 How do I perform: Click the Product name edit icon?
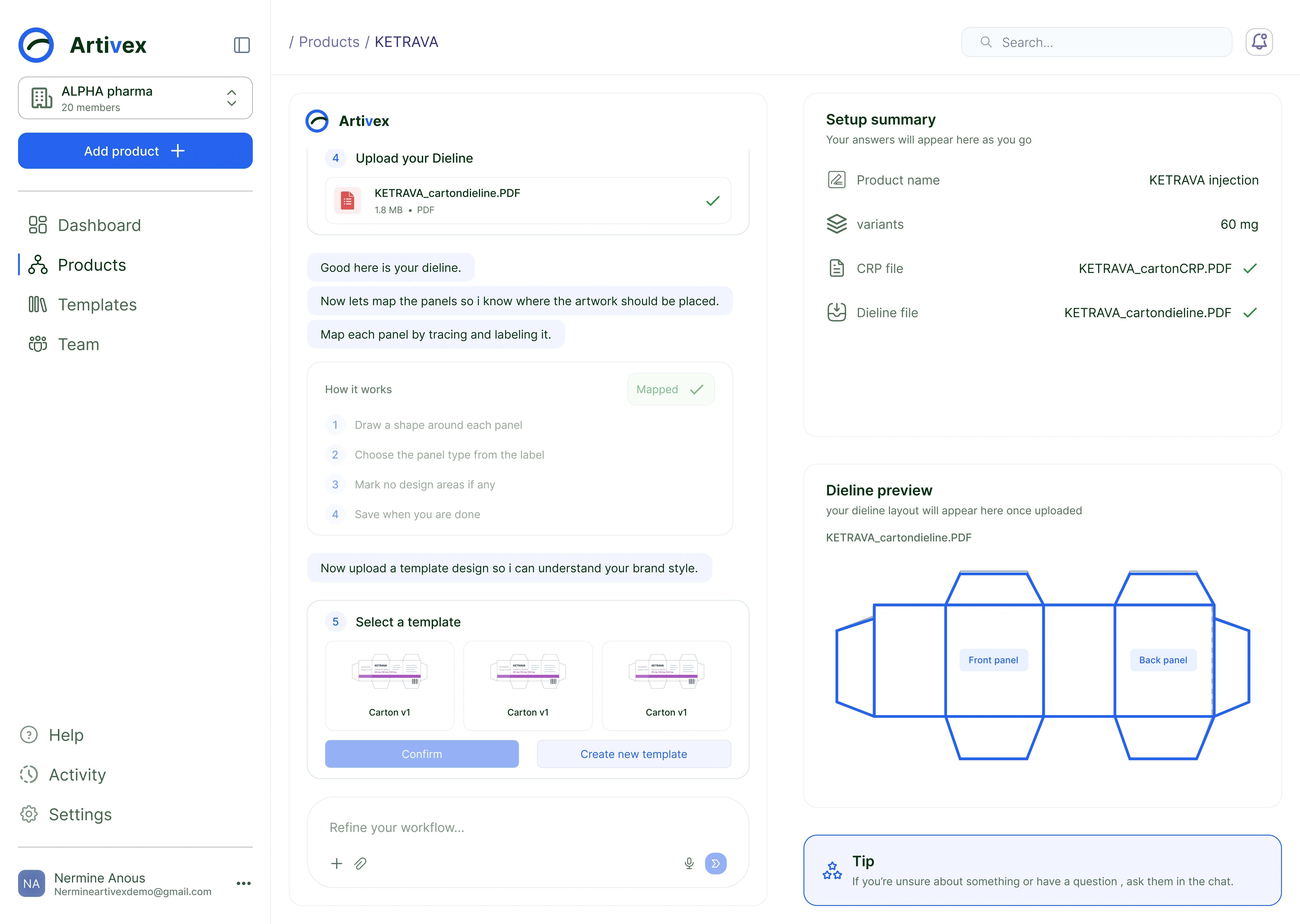pyautogui.click(x=836, y=180)
